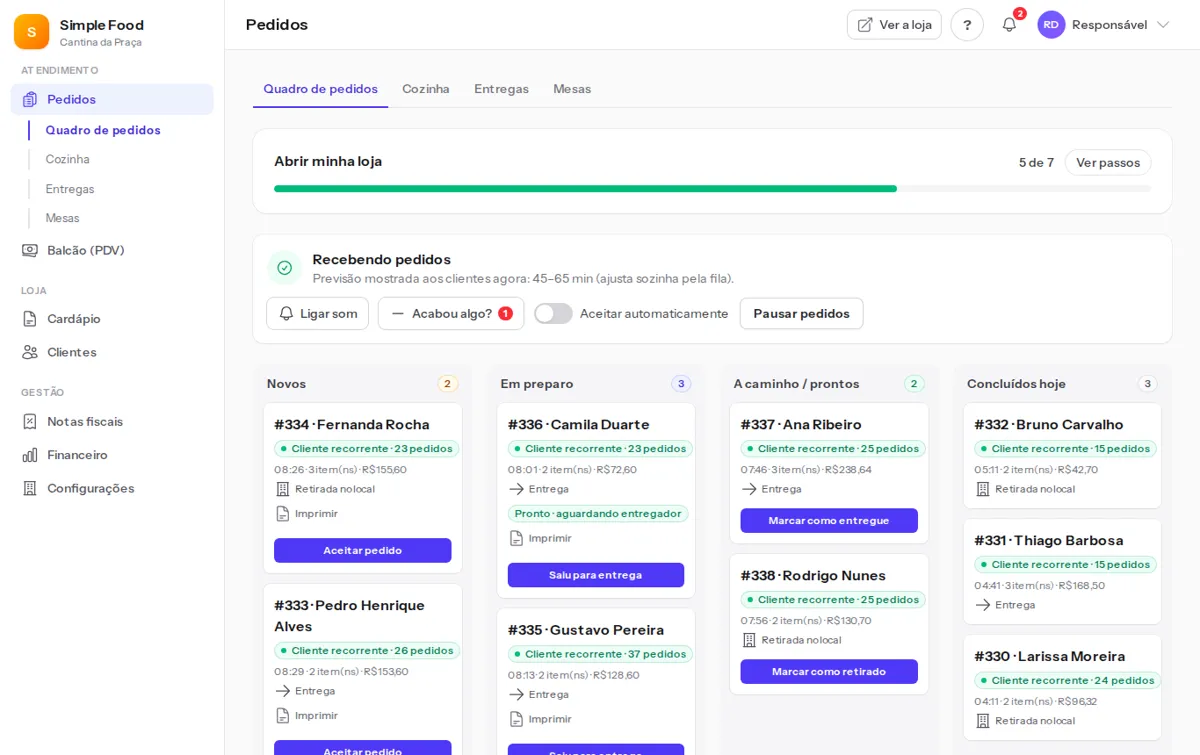This screenshot has width=1200, height=755.
Task: Click the Abrir minha loja progress bar
Action: (x=712, y=188)
